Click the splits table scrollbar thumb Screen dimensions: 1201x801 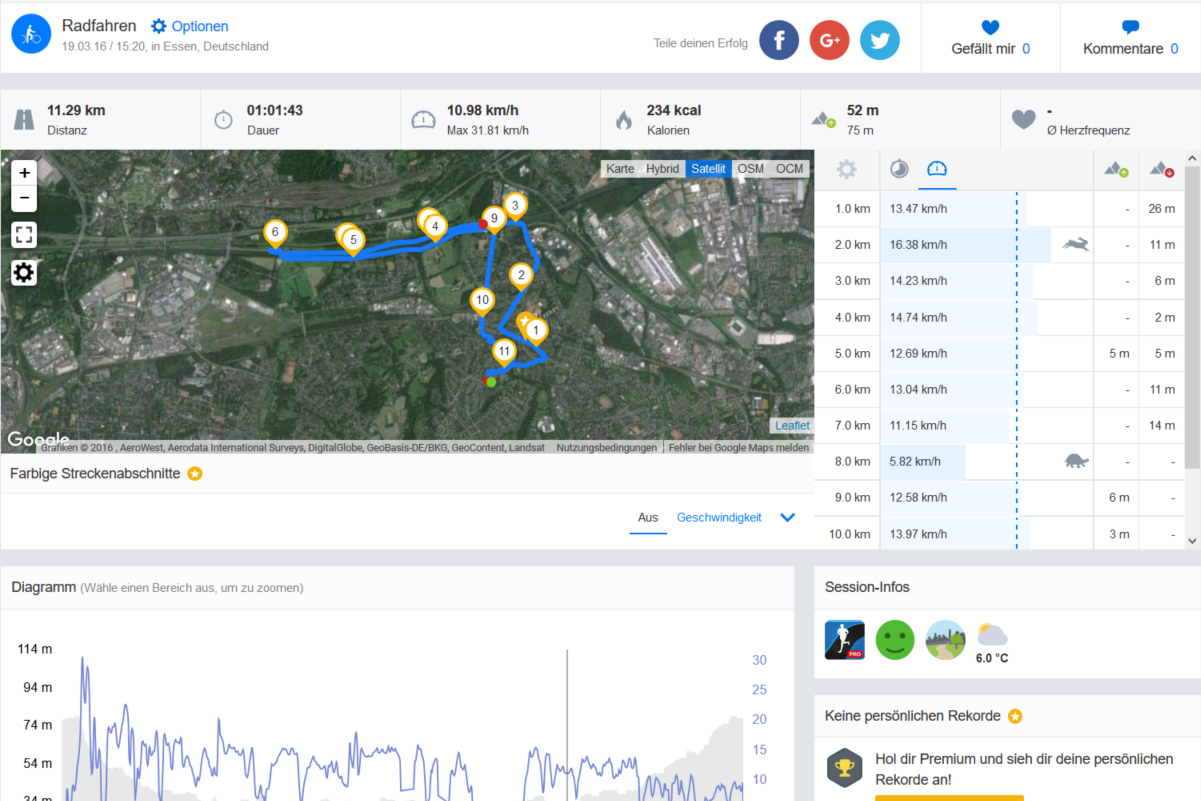point(1191,316)
